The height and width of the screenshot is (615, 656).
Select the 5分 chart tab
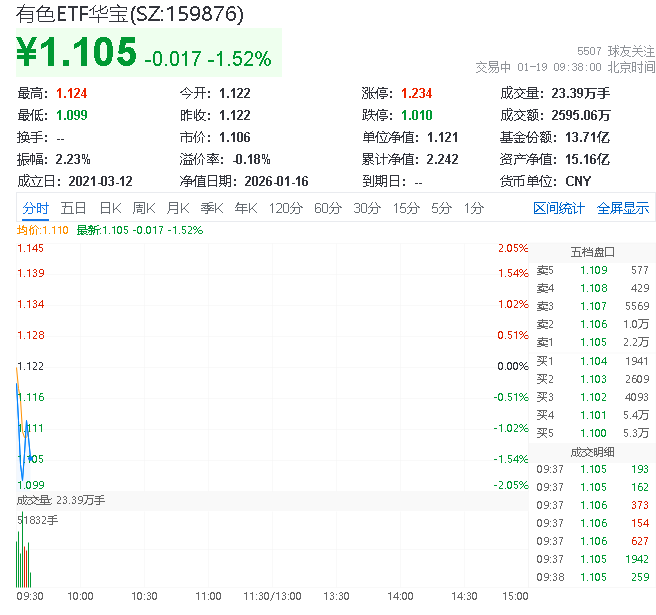point(441,208)
